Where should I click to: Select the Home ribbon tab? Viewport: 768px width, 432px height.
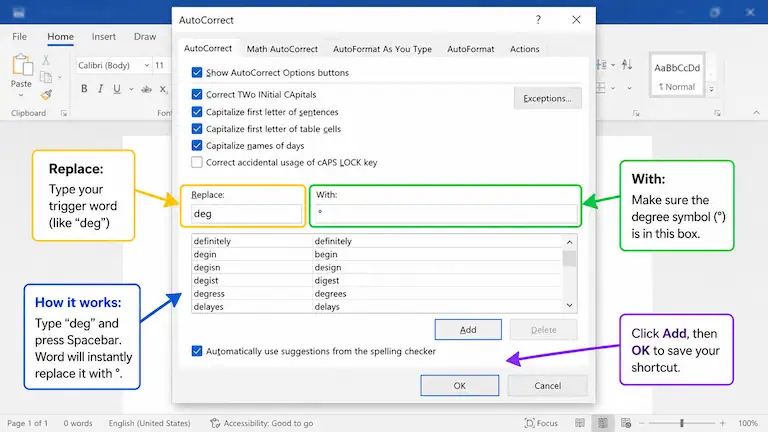click(60, 37)
